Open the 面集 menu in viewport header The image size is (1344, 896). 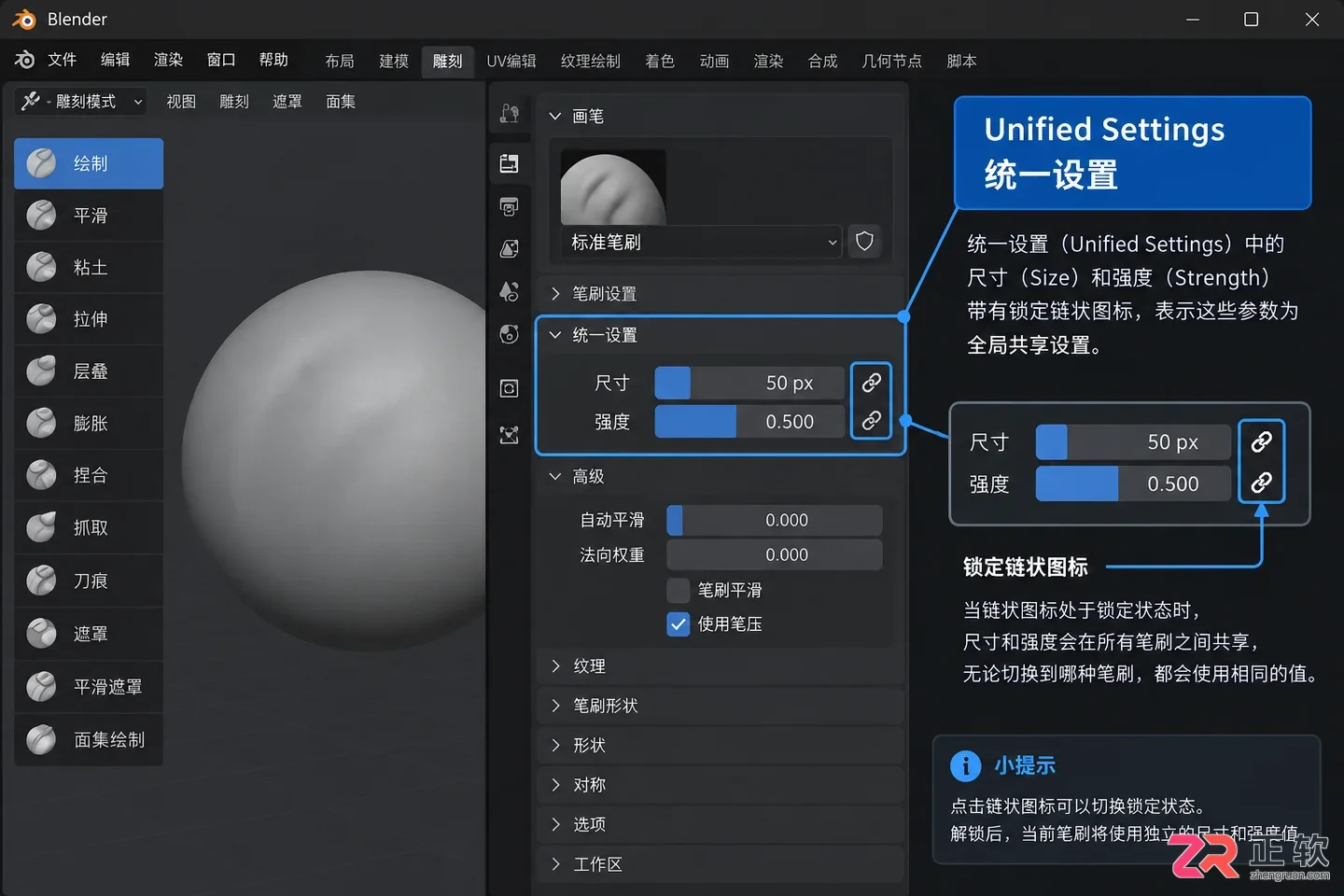tap(341, 102)
